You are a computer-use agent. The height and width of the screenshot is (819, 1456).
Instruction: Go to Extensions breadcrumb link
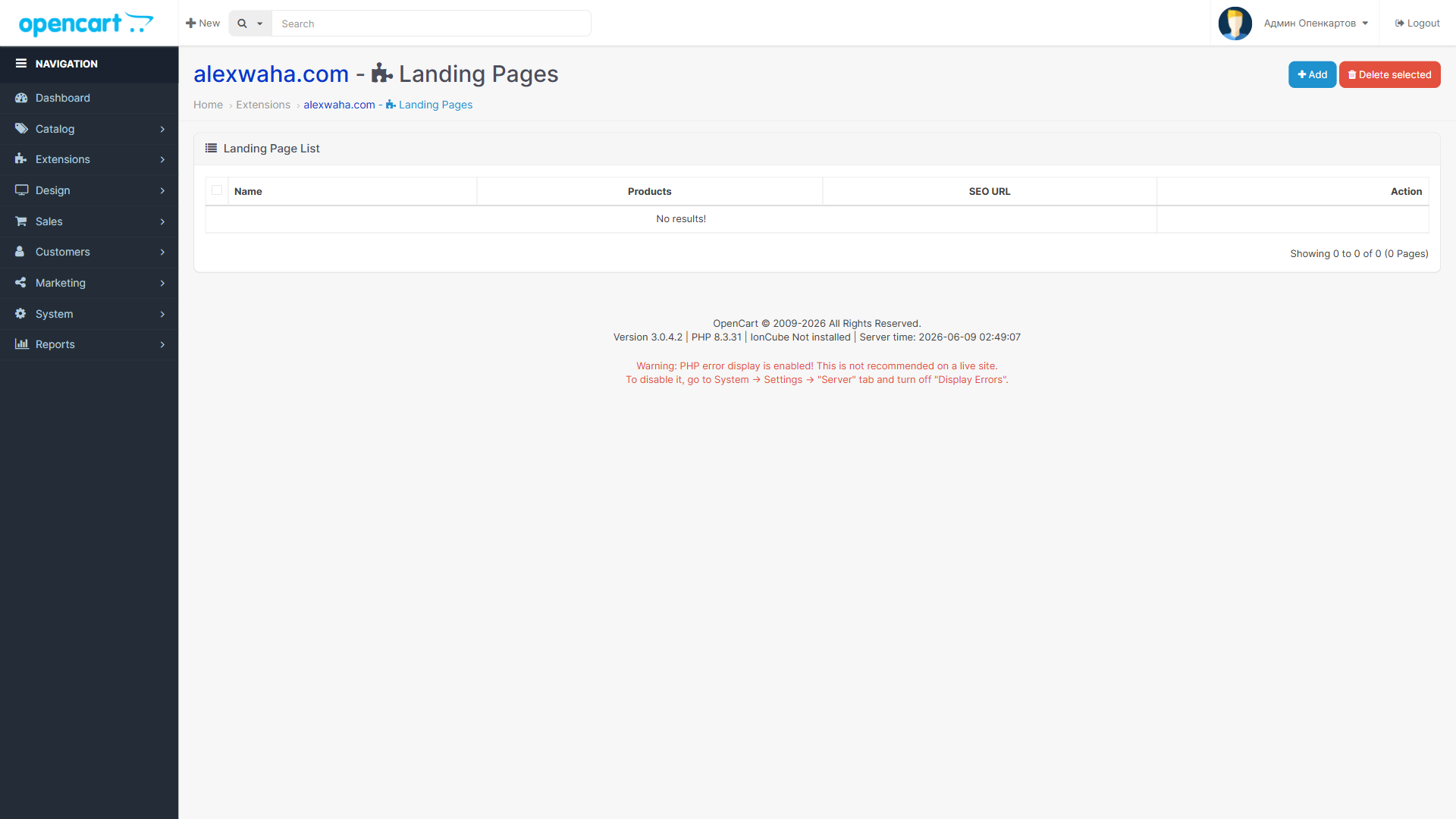tap(263, 105)
